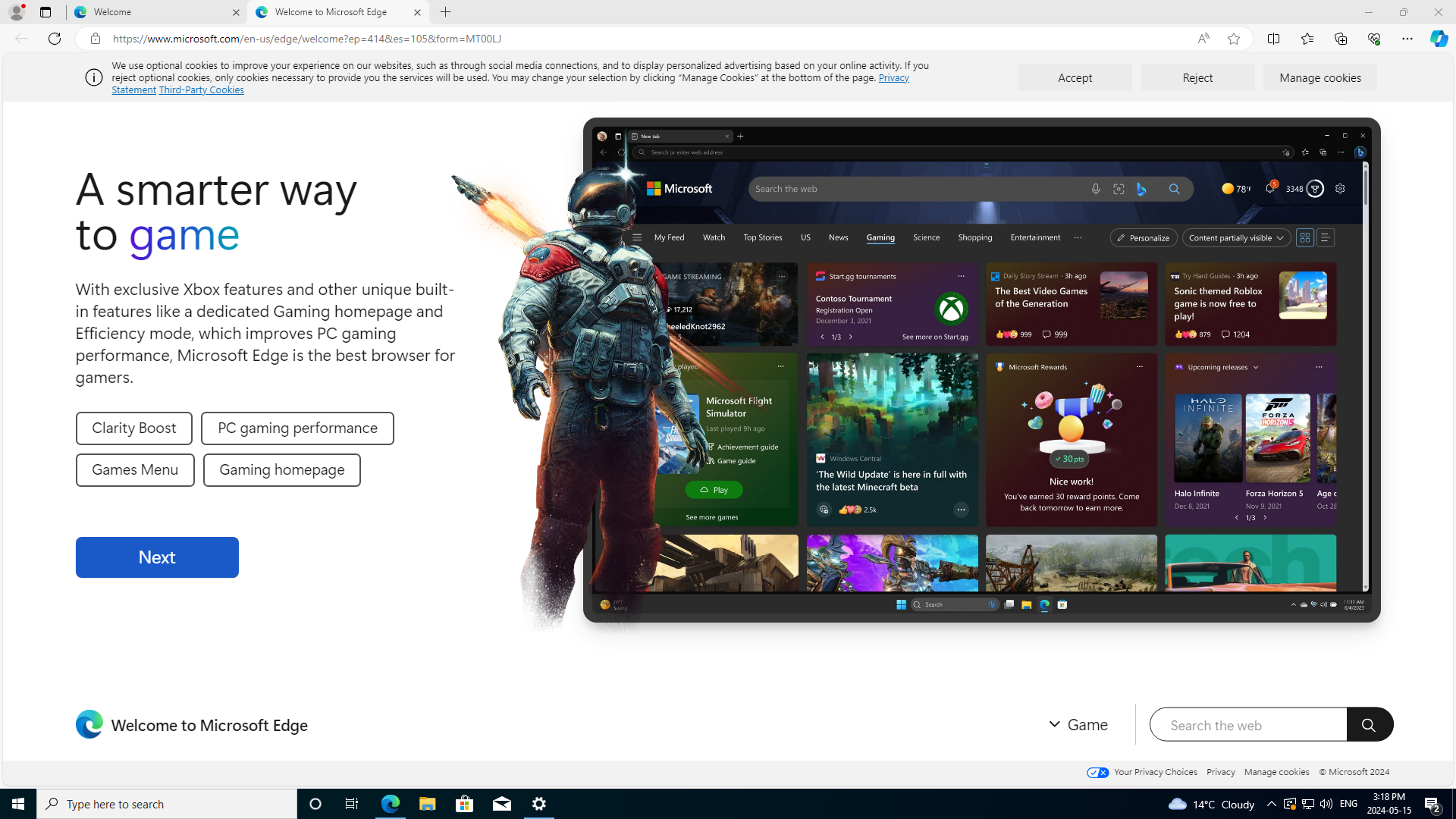
Task: Open Settings and more ellipsis menu
Action: pos(1407,39)
